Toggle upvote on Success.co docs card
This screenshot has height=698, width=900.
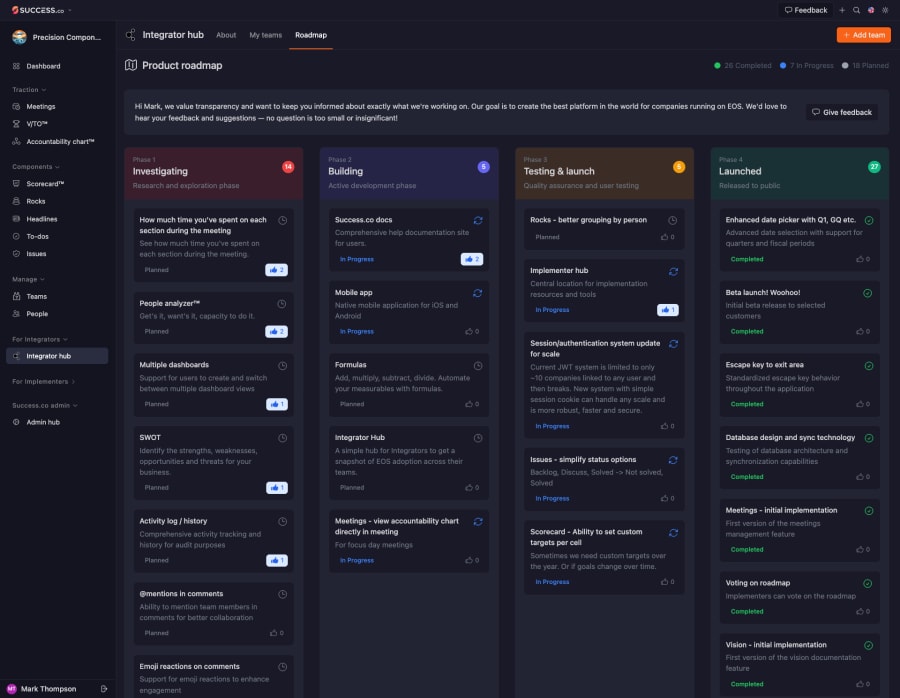tap(472, 259)
